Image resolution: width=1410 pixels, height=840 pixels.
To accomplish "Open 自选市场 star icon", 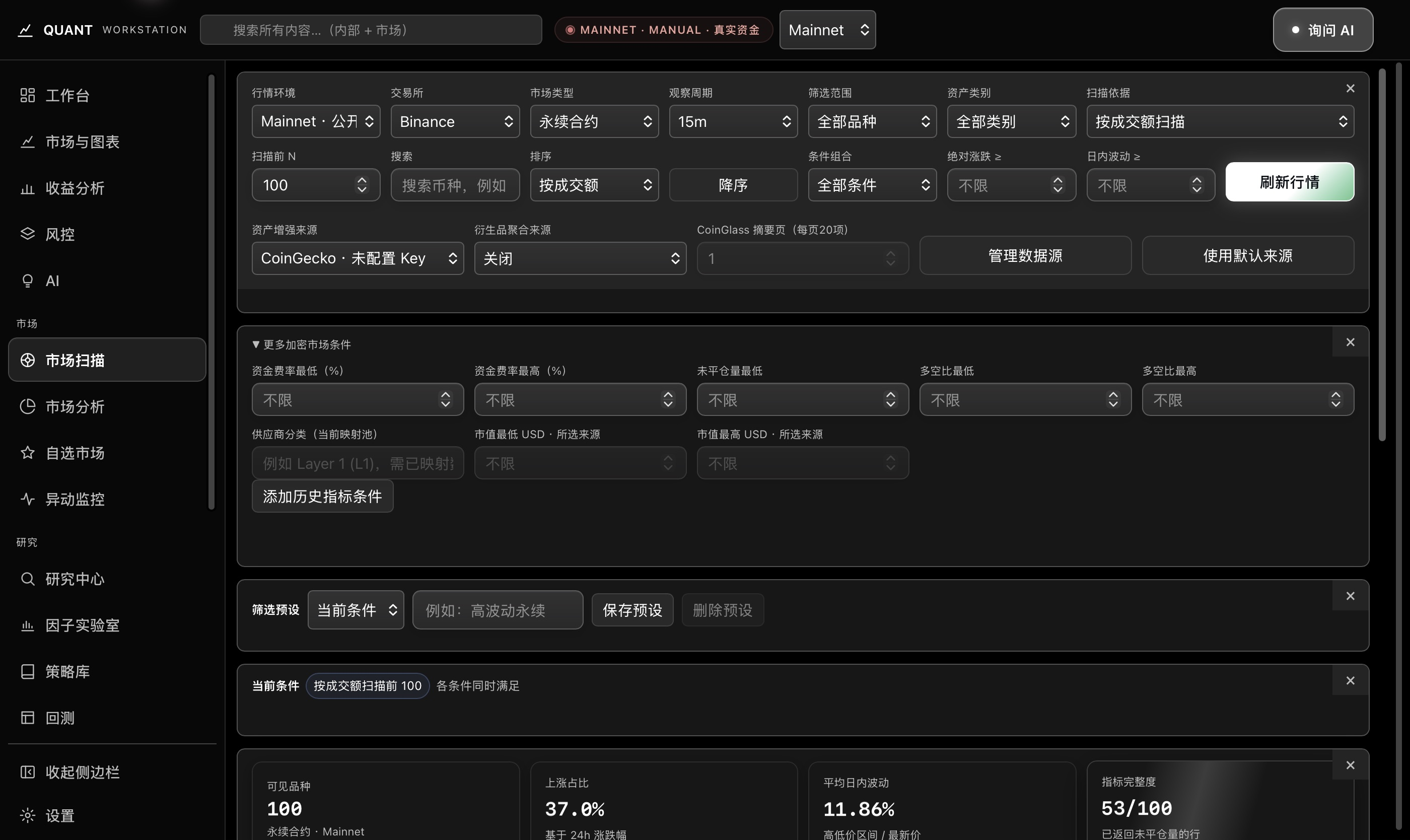I will (27, 453).
